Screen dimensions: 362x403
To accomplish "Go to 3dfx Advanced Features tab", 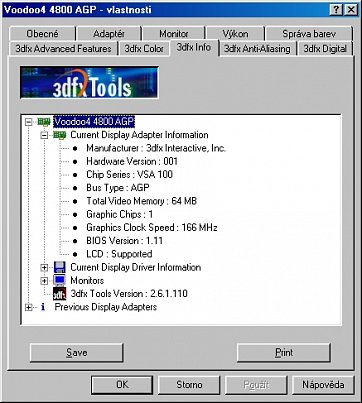I will point(63,49).
